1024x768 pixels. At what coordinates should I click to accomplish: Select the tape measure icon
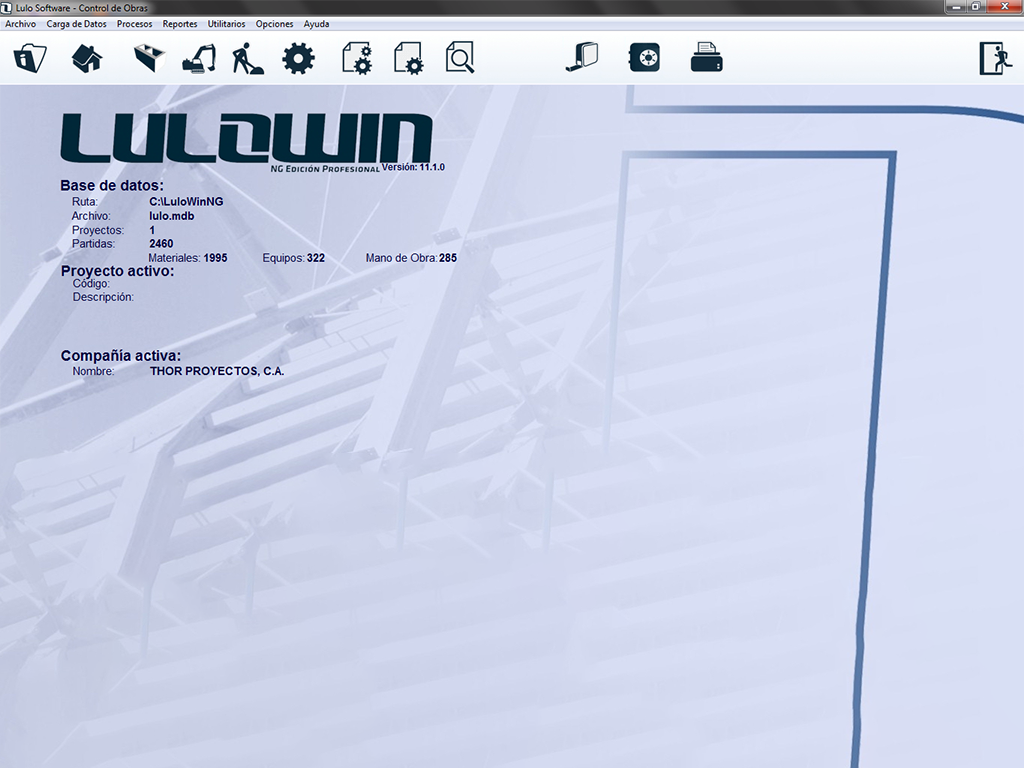[581, 58]
